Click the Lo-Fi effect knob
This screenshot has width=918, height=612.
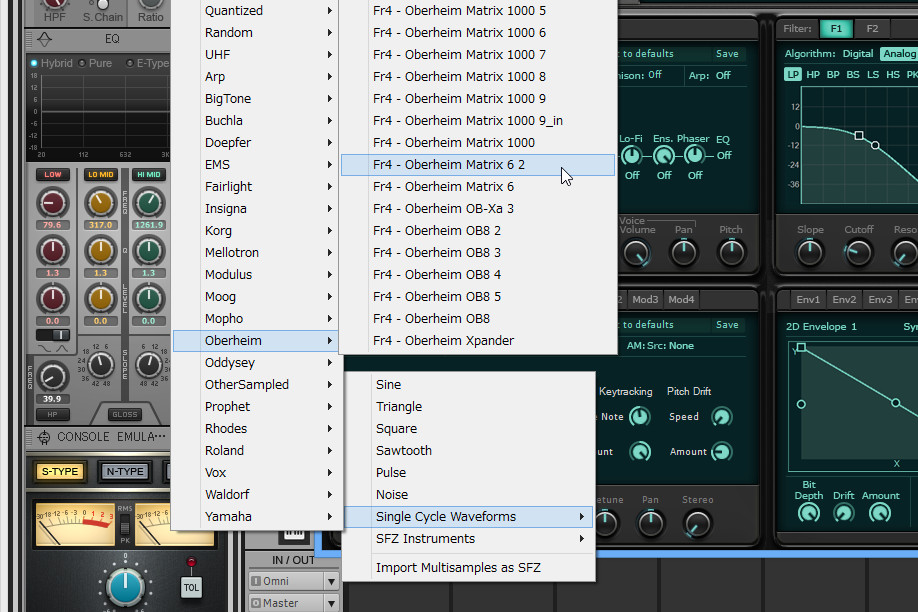[631, 156]
